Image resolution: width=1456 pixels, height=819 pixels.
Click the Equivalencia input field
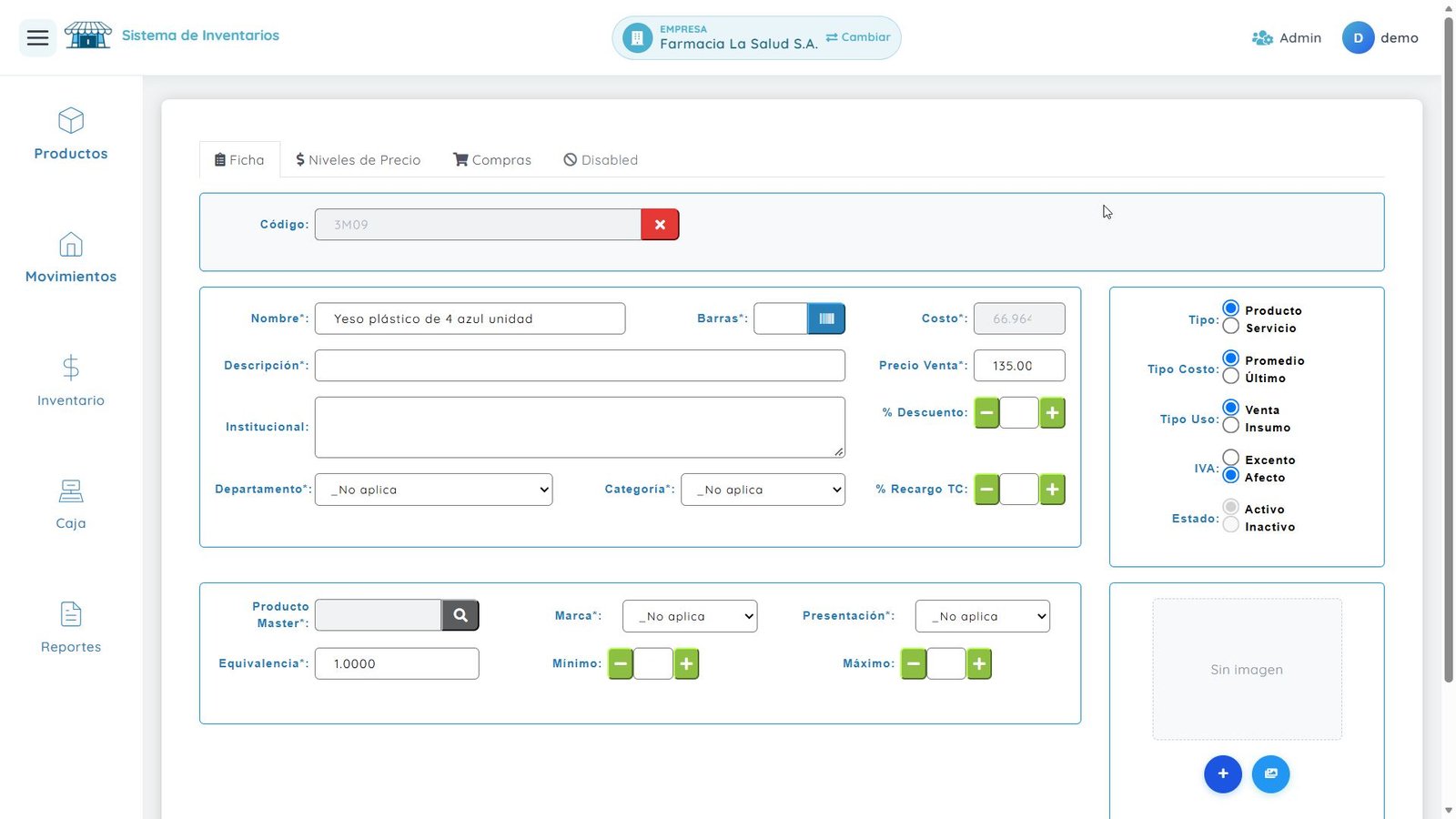pos(397,664)
